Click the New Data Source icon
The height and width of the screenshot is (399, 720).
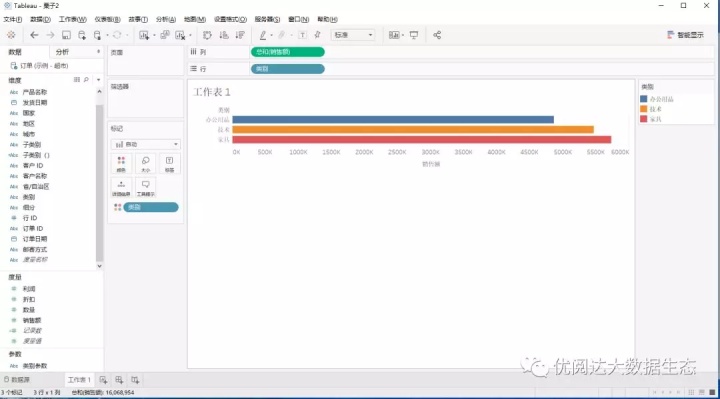pyautogui.click(x=82, y=35)
